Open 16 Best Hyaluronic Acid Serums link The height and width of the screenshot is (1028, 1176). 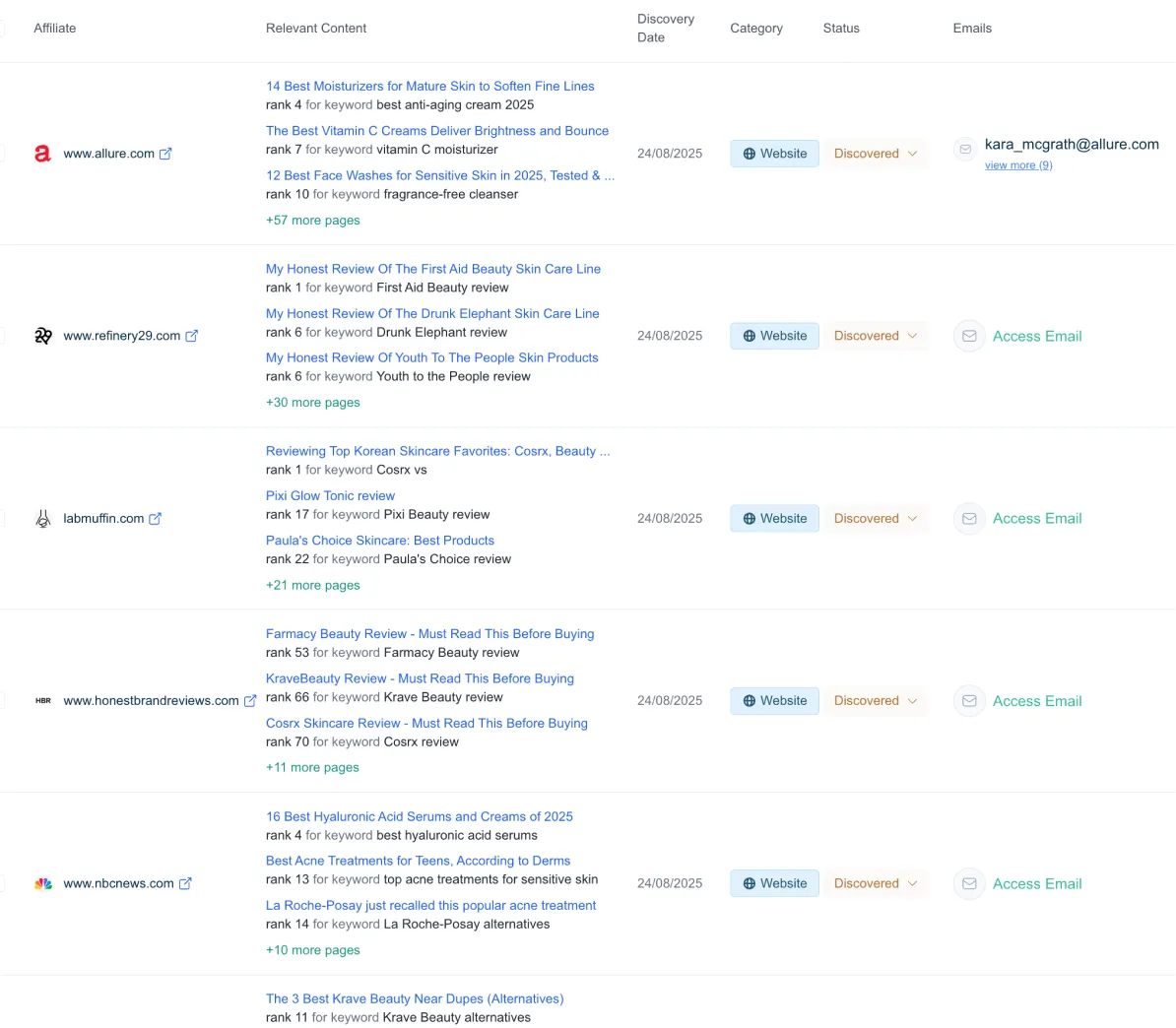coord(420,815)
